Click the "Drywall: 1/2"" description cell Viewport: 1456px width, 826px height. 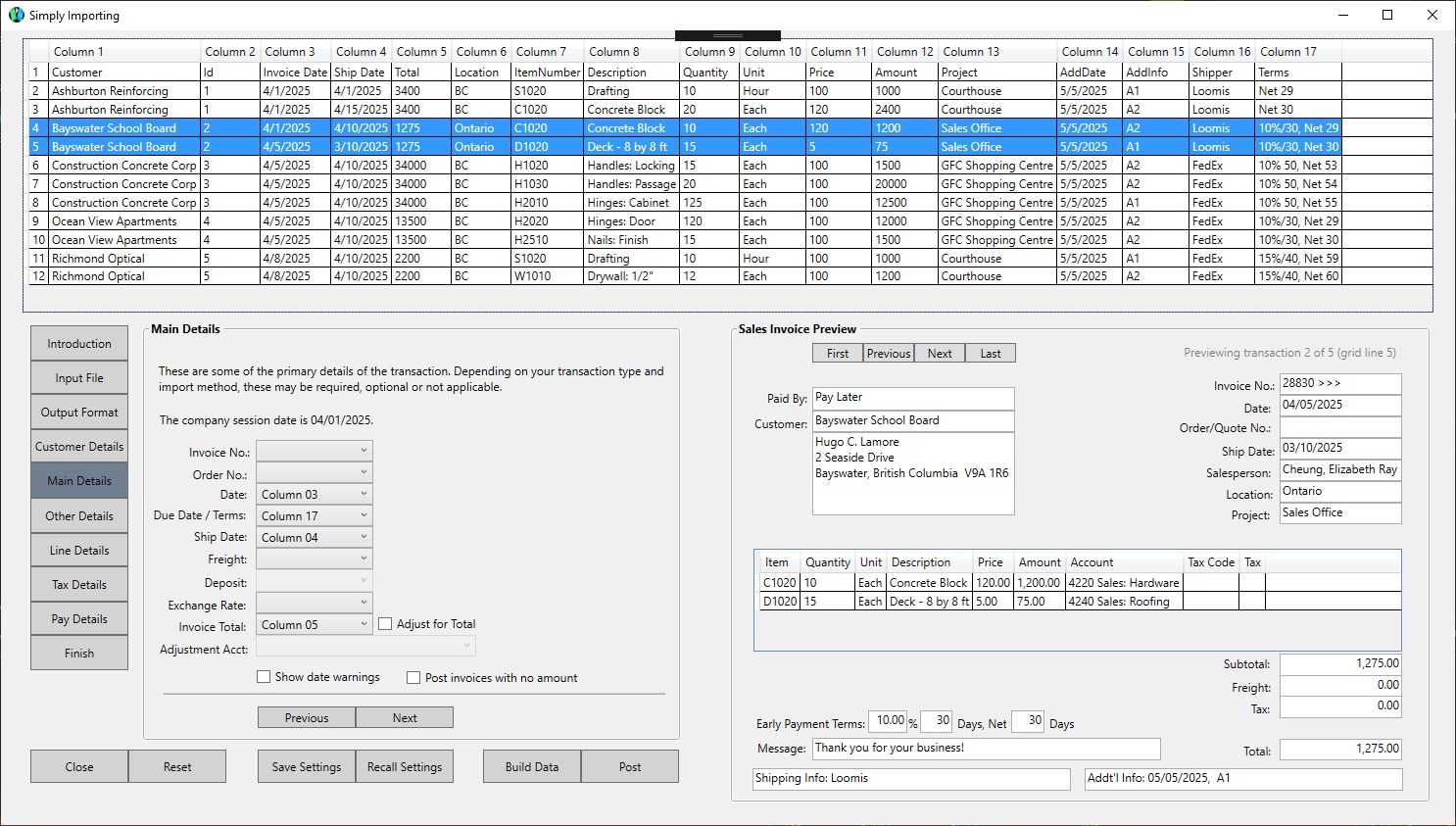pos(632,276)
